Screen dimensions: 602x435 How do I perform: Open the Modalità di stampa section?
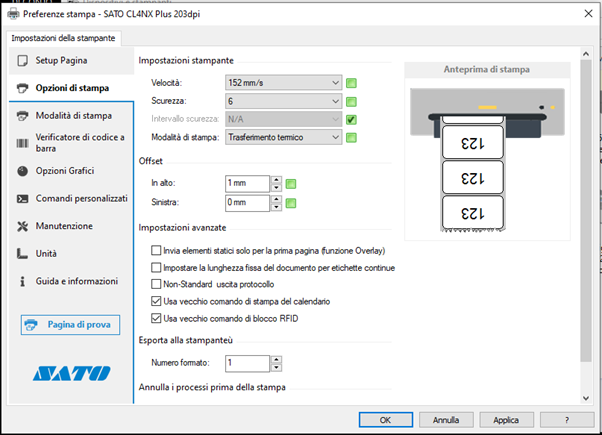point(71,116)
